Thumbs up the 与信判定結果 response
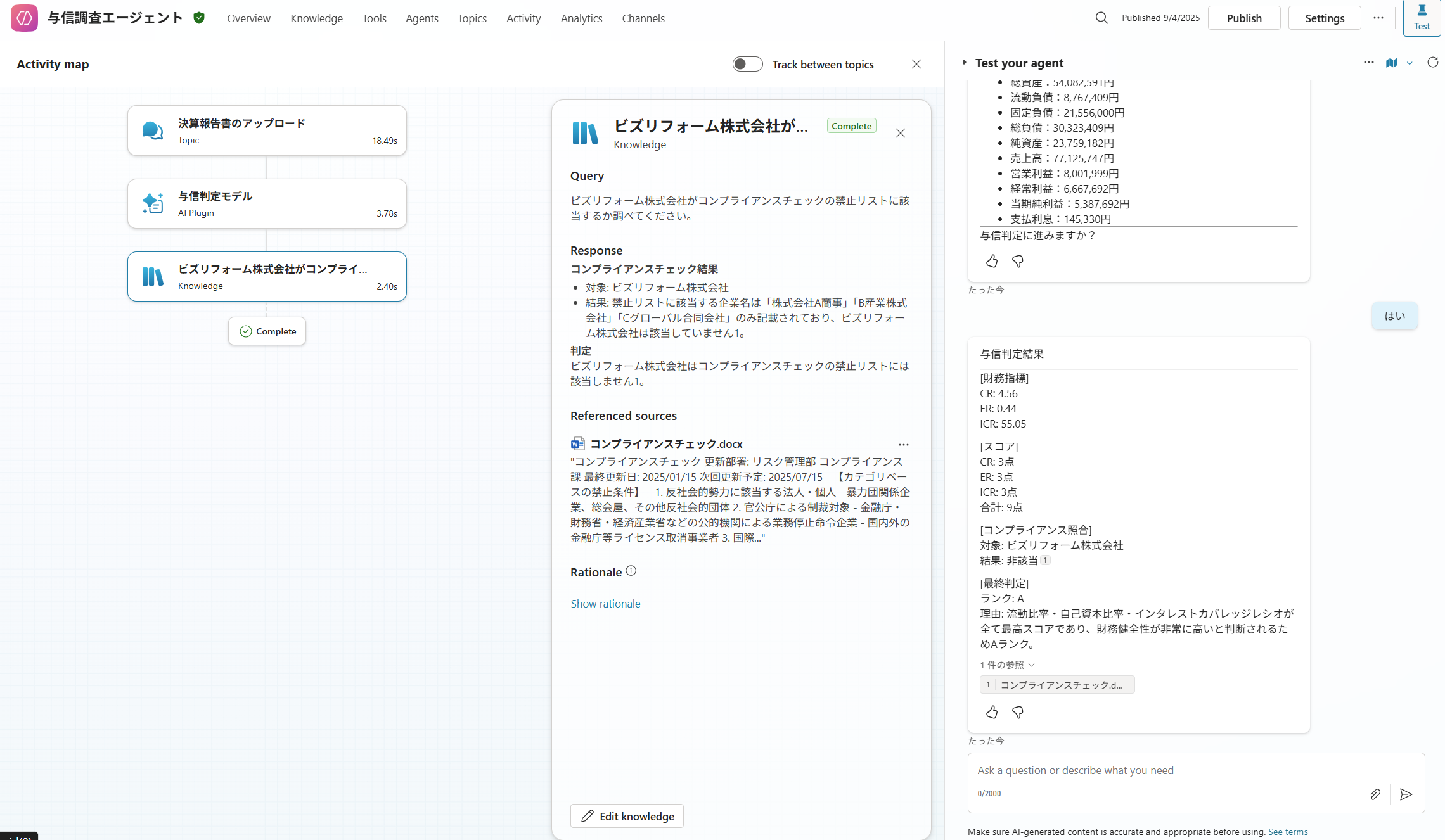Screen dimensions: 1445x840 pyautogui.click(x=992, y=712)
